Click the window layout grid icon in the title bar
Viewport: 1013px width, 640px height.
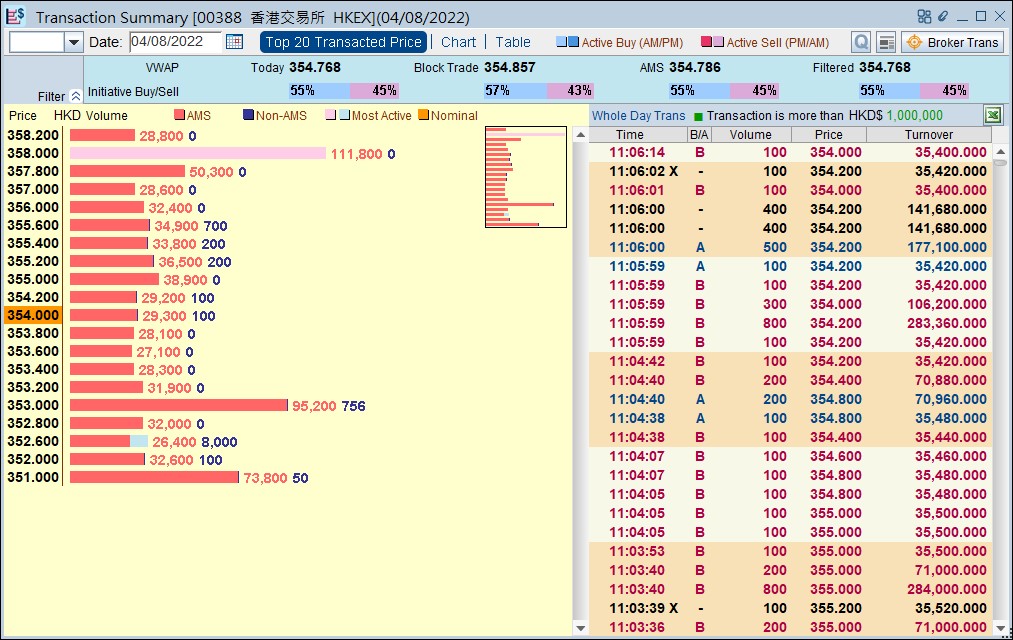(x=924, y=16)
